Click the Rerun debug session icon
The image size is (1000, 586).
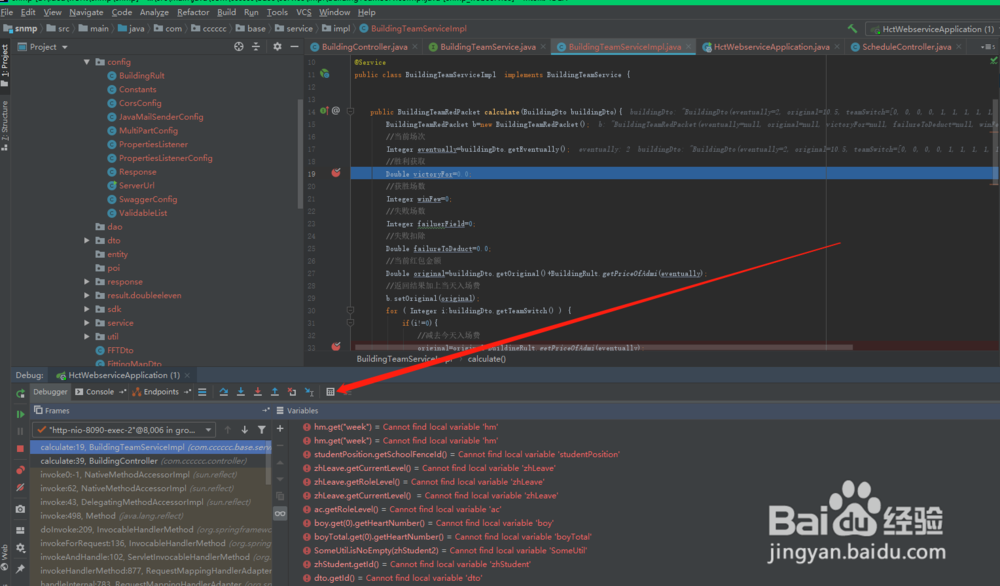[x=20, y=393]
